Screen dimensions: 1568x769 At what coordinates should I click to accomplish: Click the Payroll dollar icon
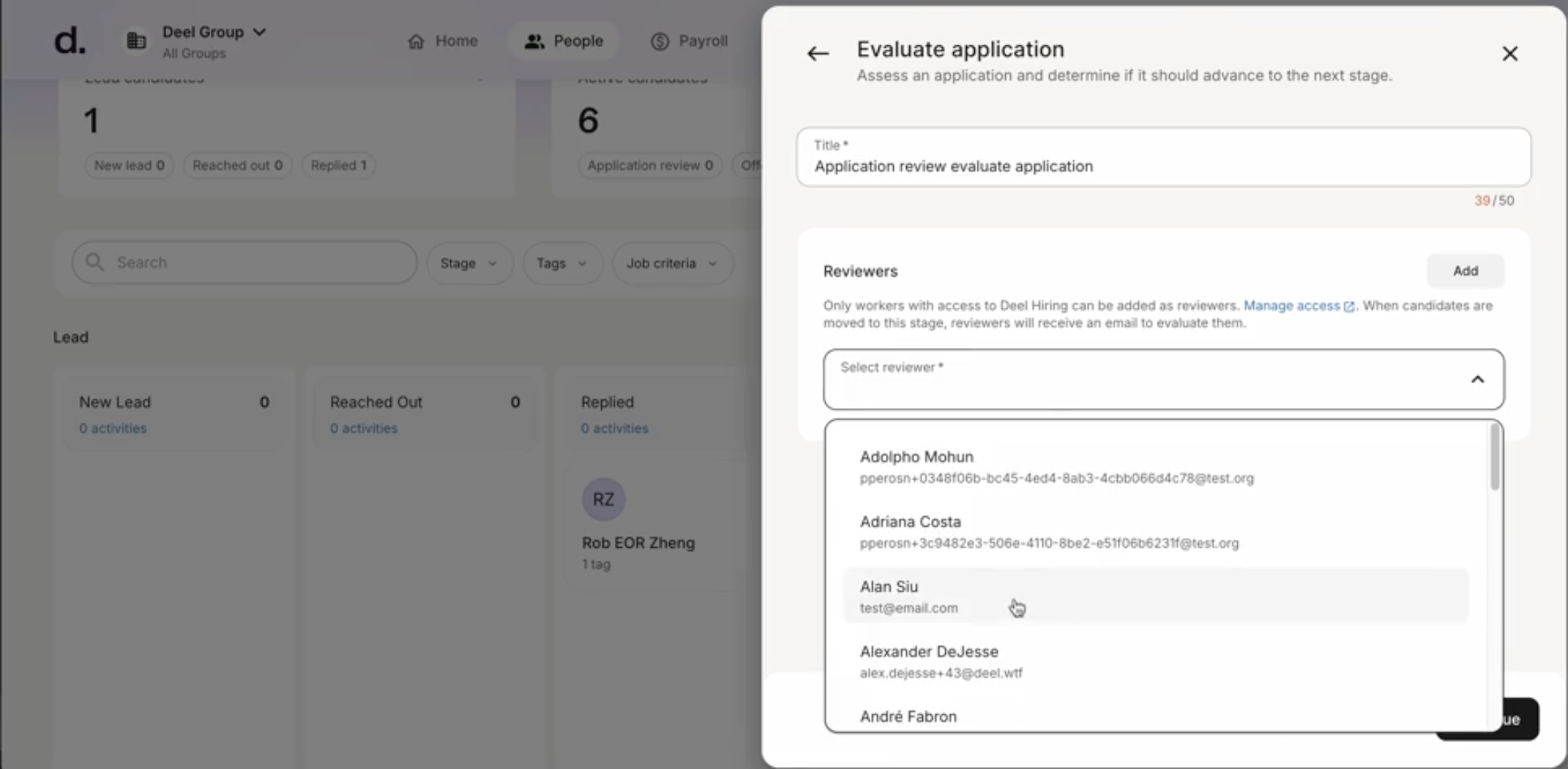660,41
